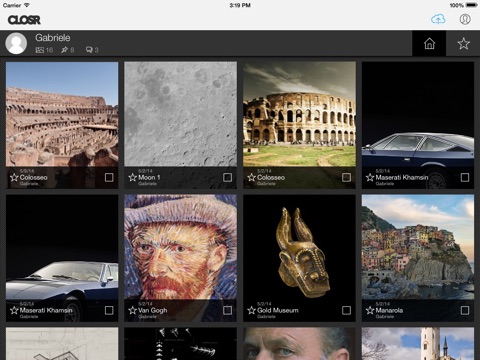Star the second-row Maserati Khamsin image

pyautogui.click(x=14, y=310)
